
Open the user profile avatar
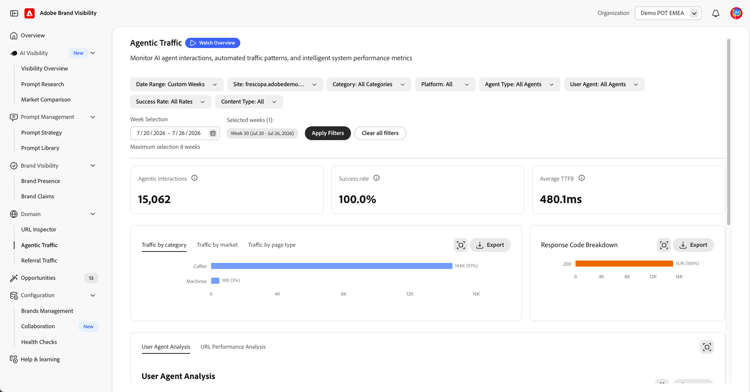point(736,13)
